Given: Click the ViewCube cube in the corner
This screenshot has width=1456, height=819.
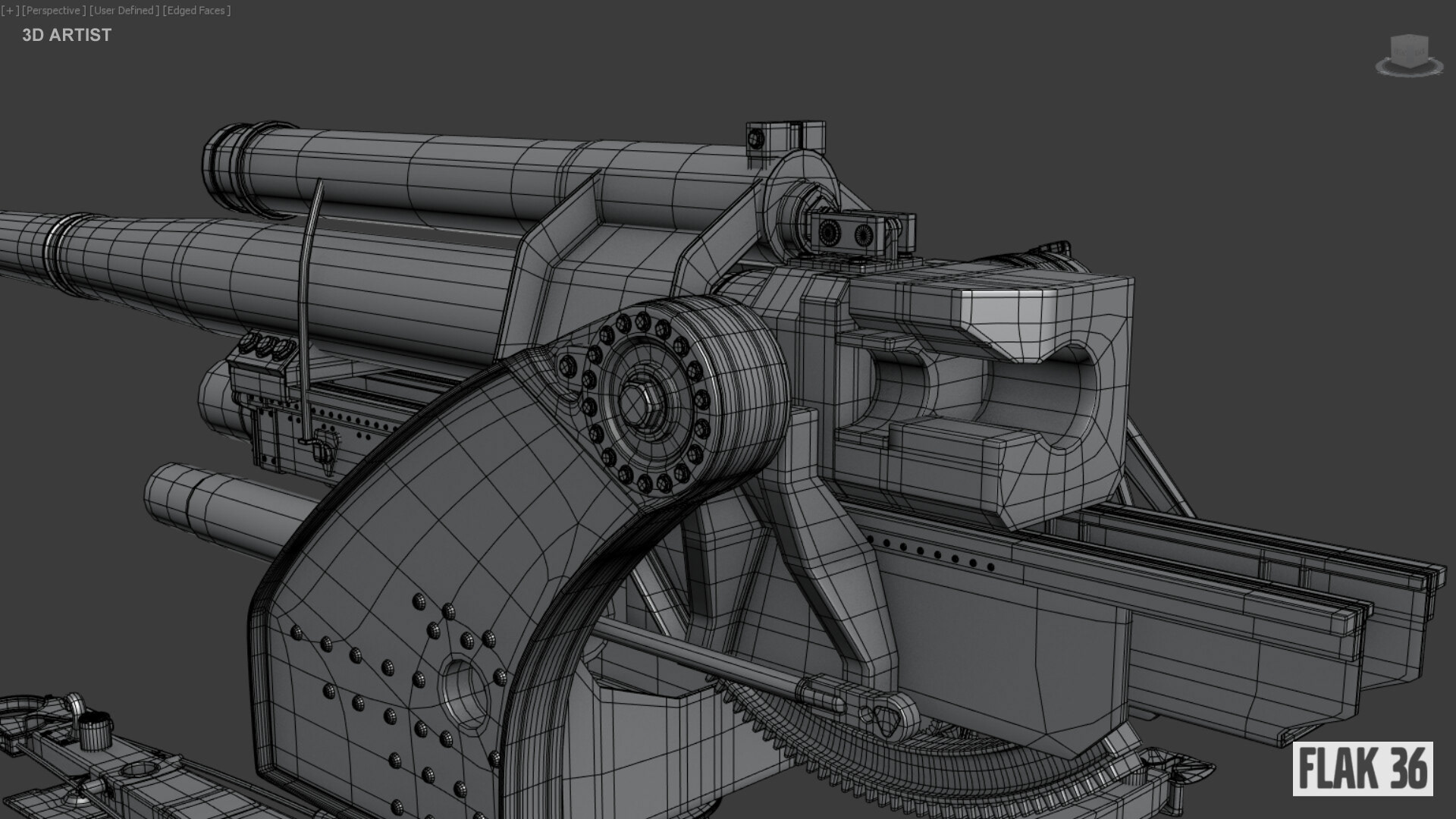Looking at the screenshot, I should pyautogui.click(x=1409, y=49).
